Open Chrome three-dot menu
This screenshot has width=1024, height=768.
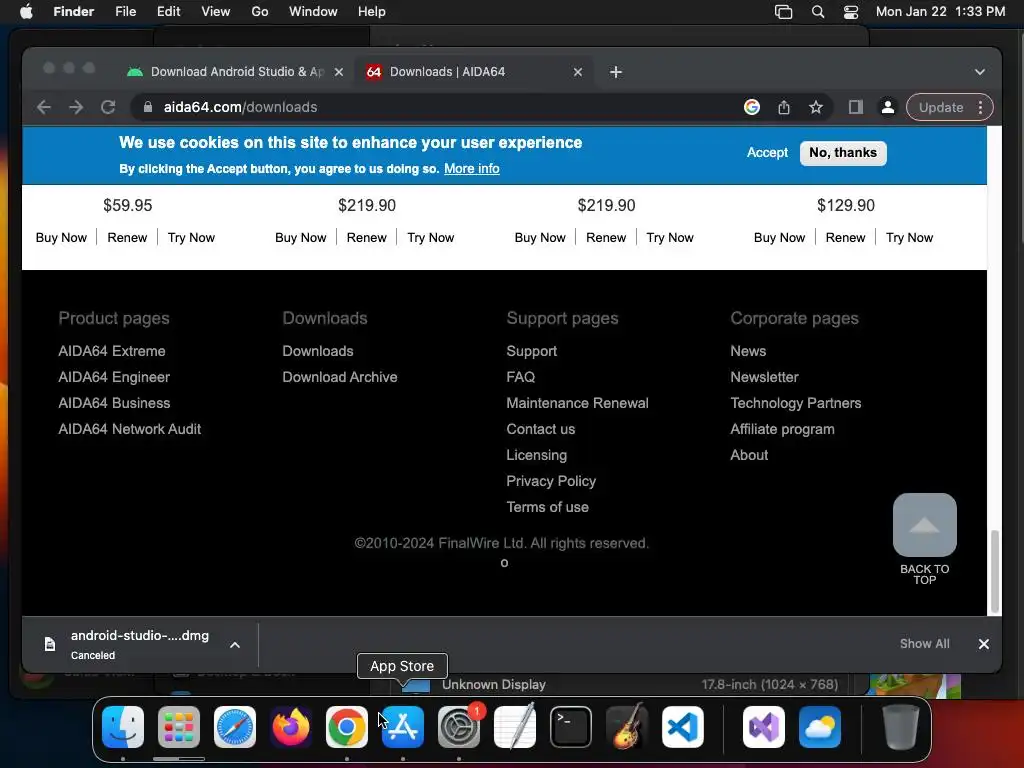tap(980, 107)
